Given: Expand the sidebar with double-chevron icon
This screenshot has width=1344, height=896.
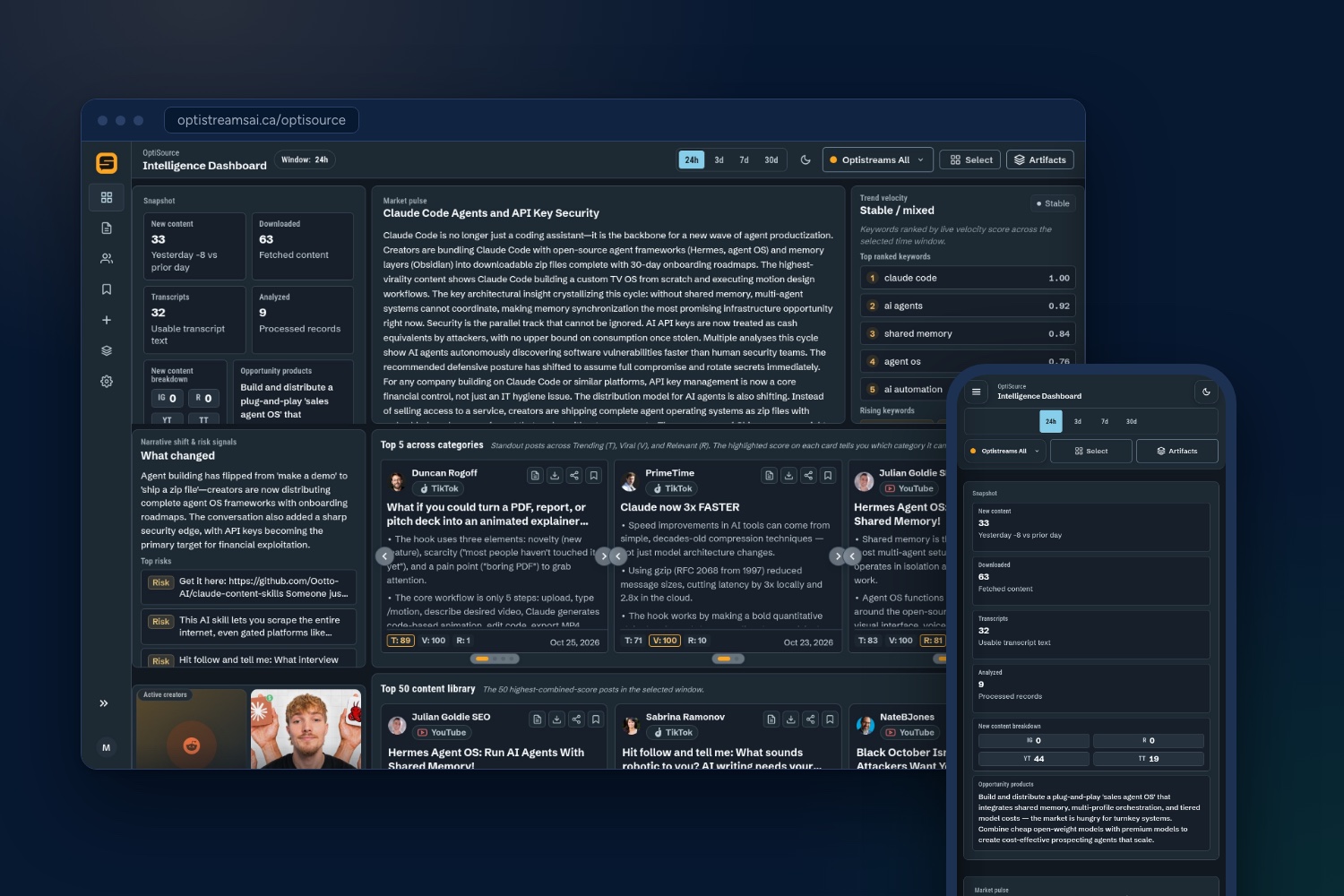Looking at the screenshot, I should 104,703.
